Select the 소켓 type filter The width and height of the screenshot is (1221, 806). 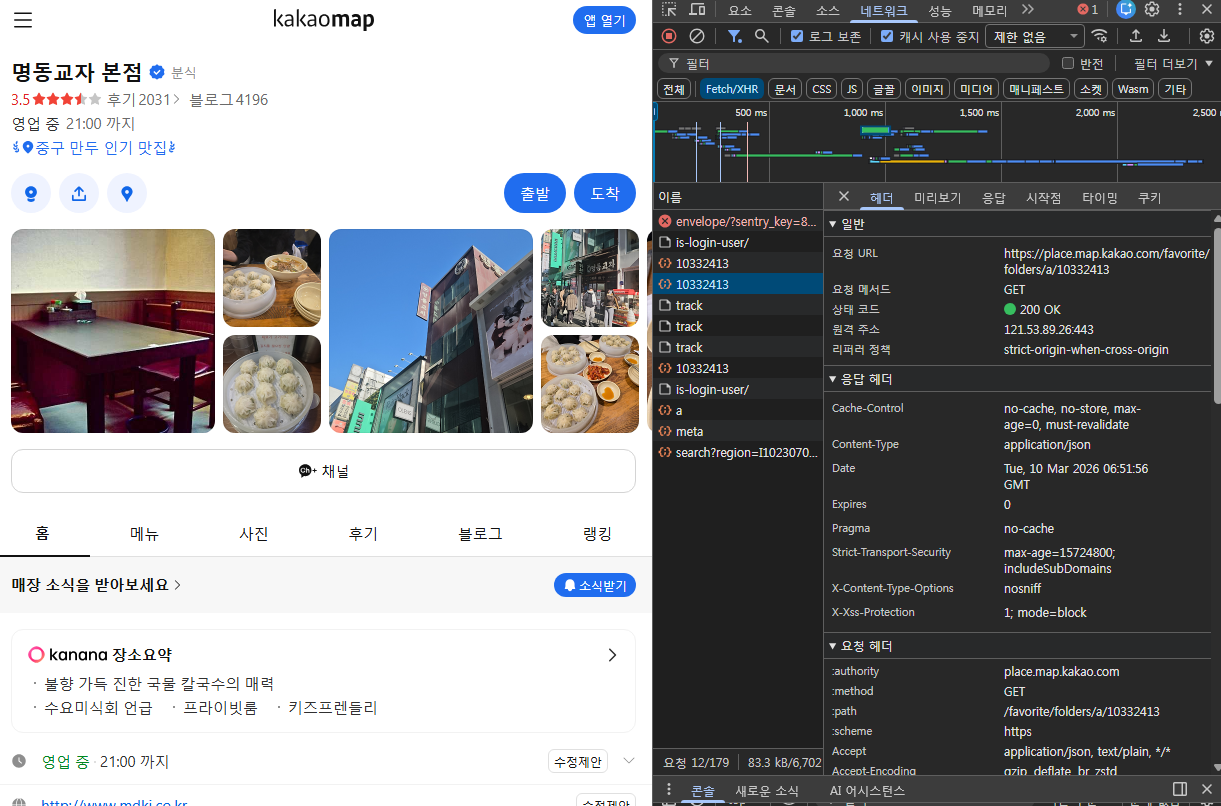pos(1091,89)
